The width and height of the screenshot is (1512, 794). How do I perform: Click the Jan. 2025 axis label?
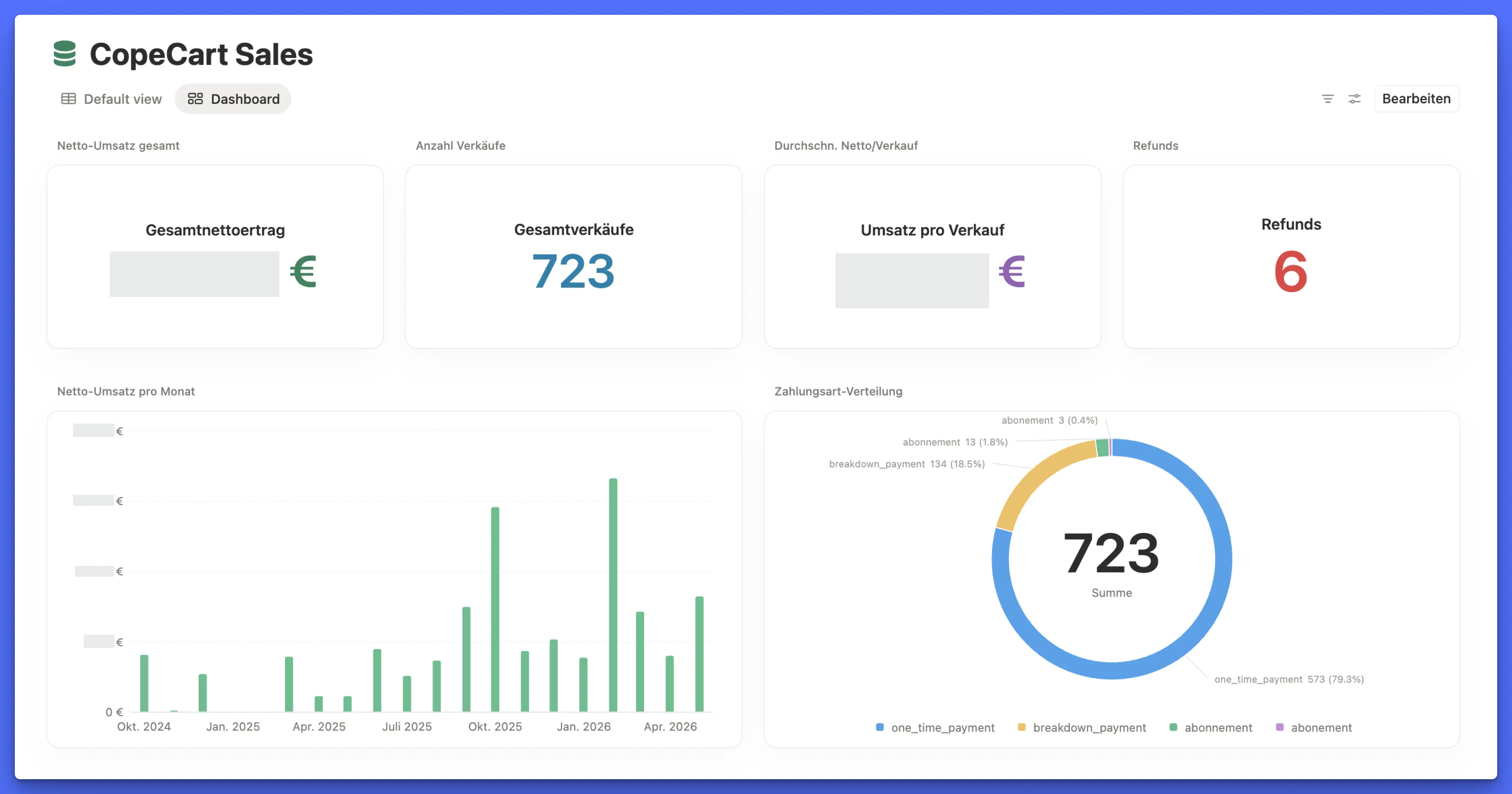[x=232, y=727]
